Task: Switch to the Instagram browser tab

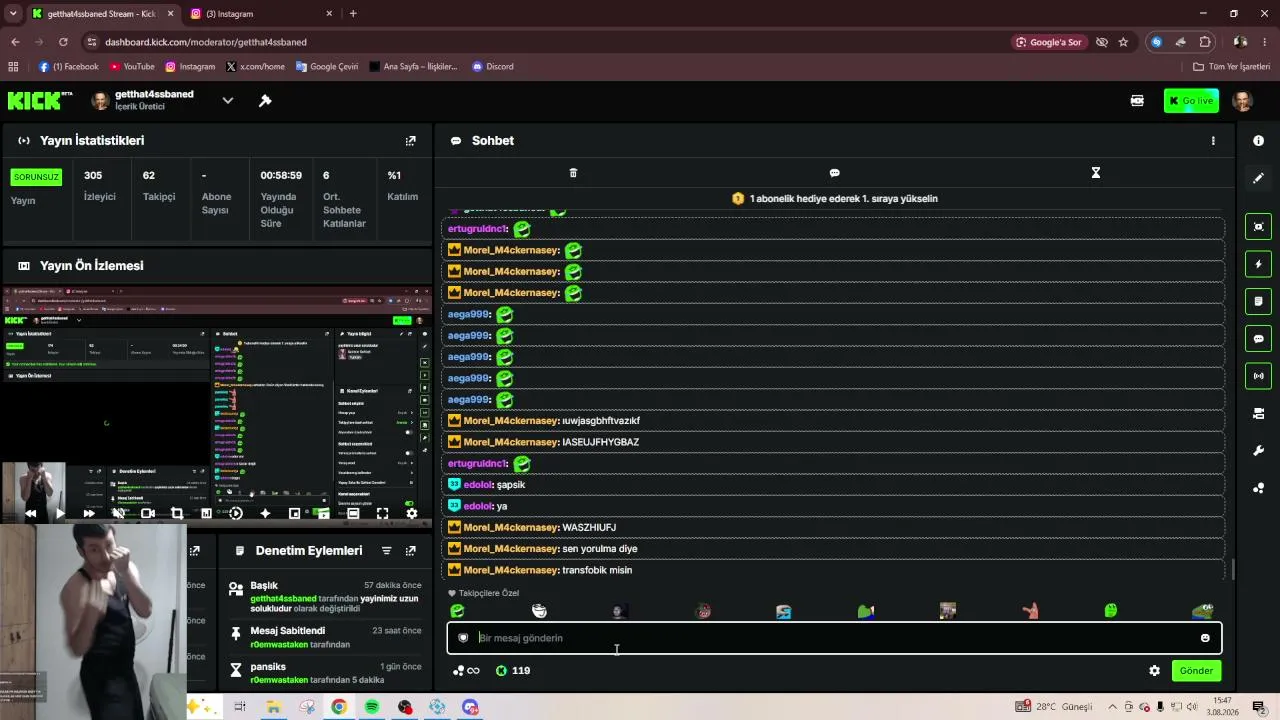Action: tap(258, 14)
